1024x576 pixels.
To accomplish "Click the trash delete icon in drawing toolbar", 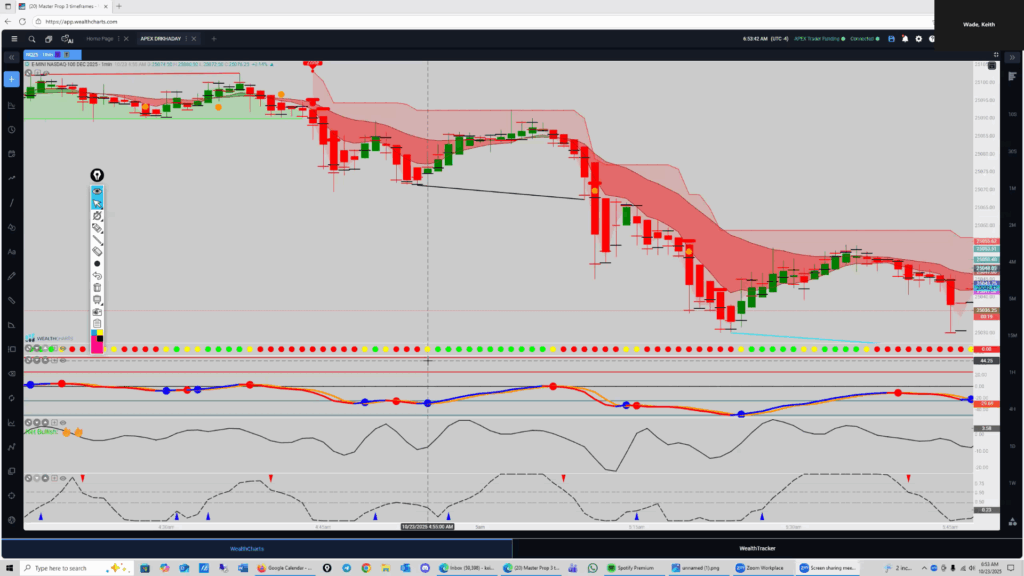I will 97,287.
